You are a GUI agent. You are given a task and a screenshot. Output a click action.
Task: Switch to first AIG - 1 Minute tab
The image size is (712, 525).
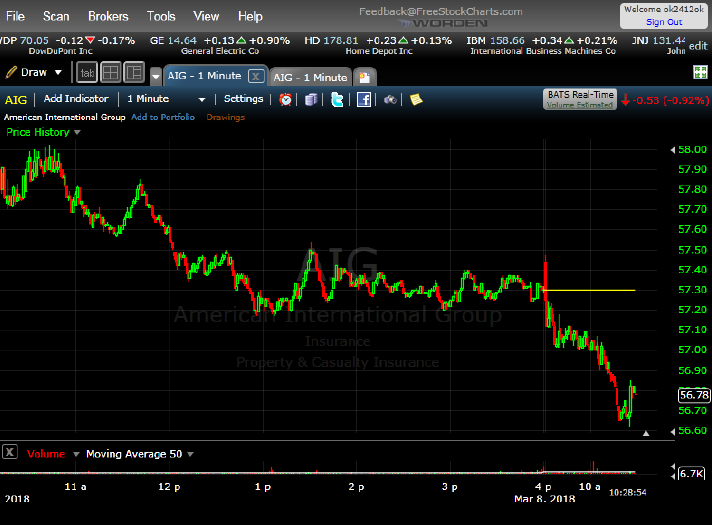click(x=204, y=76)
